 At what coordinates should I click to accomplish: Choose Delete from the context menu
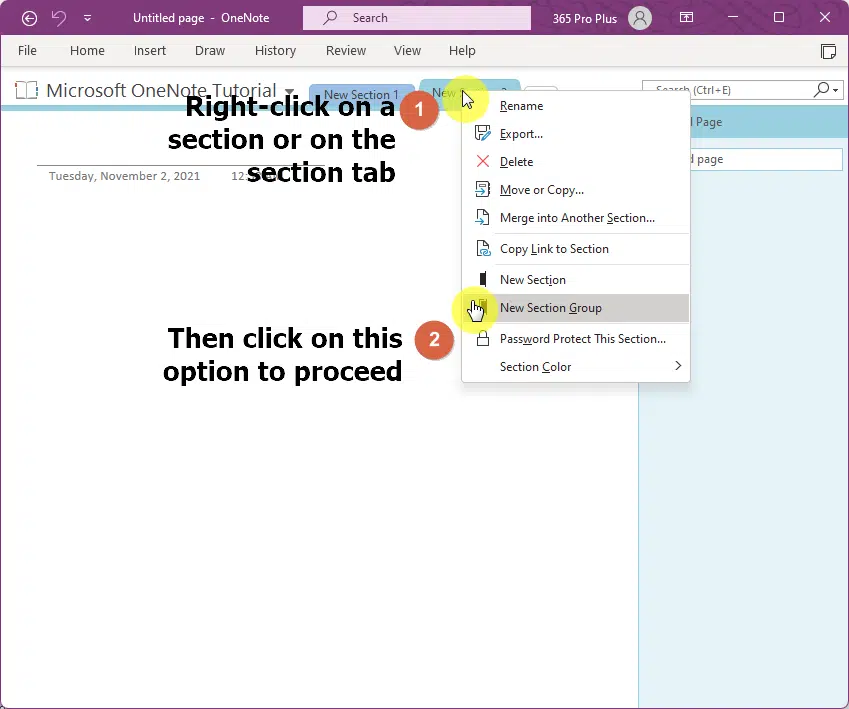click(575, 161)
